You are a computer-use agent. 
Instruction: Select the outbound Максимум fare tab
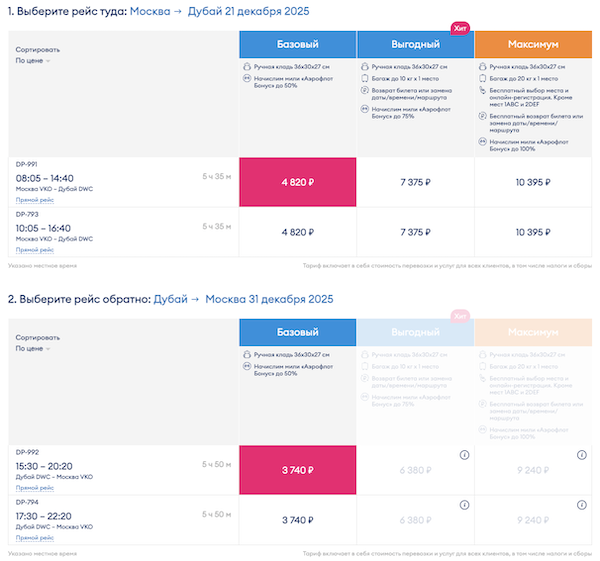click(531, 44)
